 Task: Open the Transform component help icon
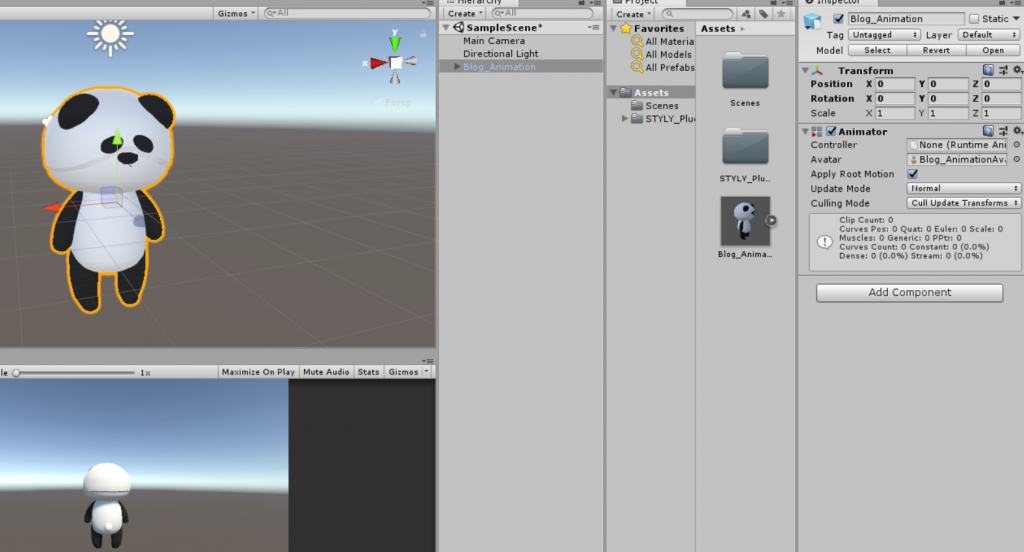pyautogui.click(x=988, y=70)
